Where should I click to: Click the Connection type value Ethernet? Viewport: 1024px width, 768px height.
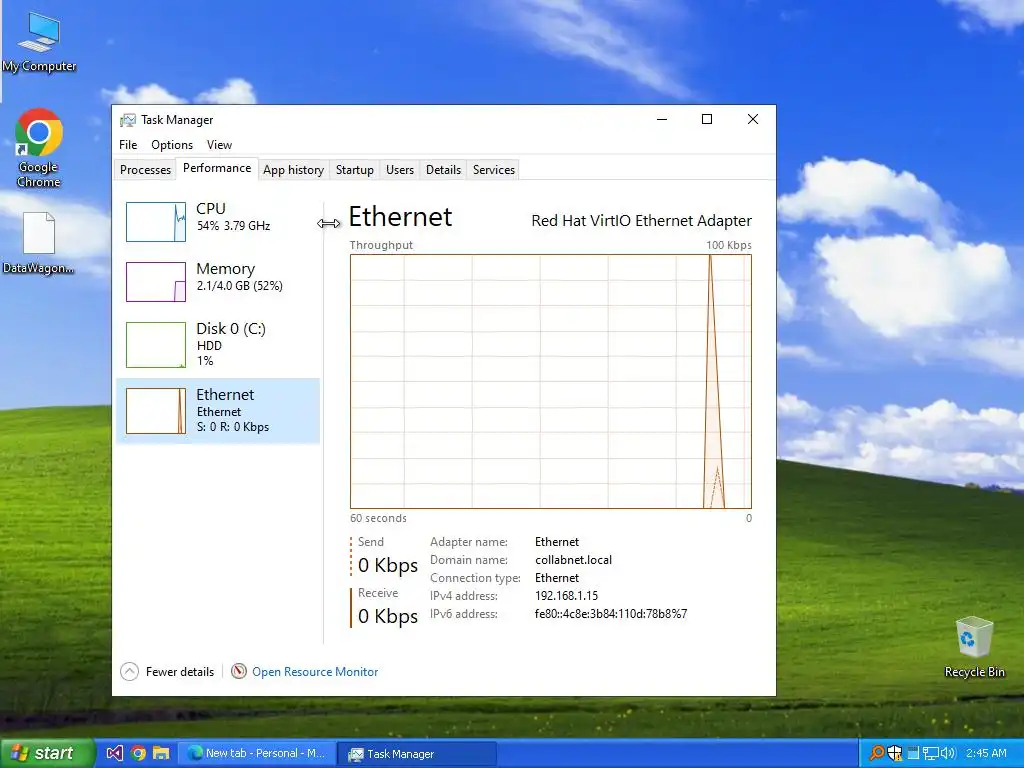click(557, 578)
